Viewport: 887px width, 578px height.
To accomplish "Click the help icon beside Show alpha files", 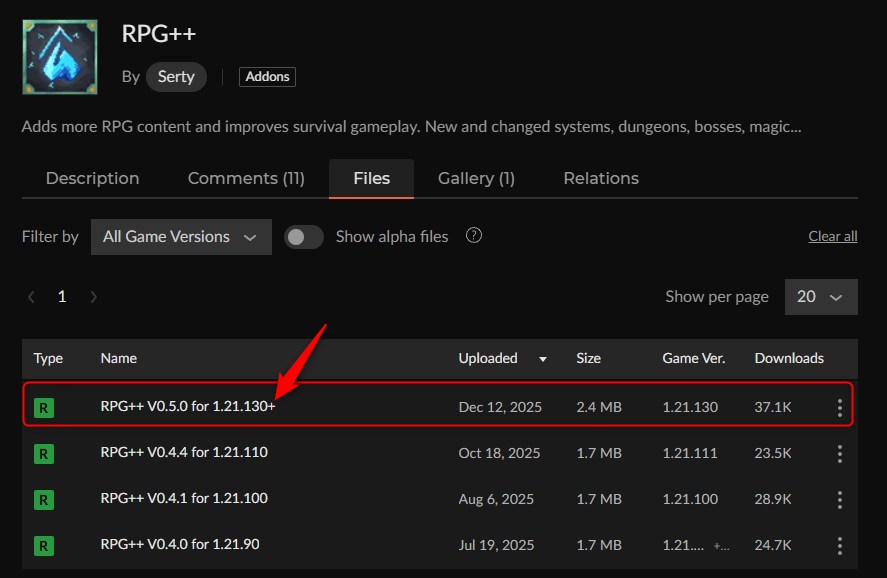I will (x=474, y=236).
